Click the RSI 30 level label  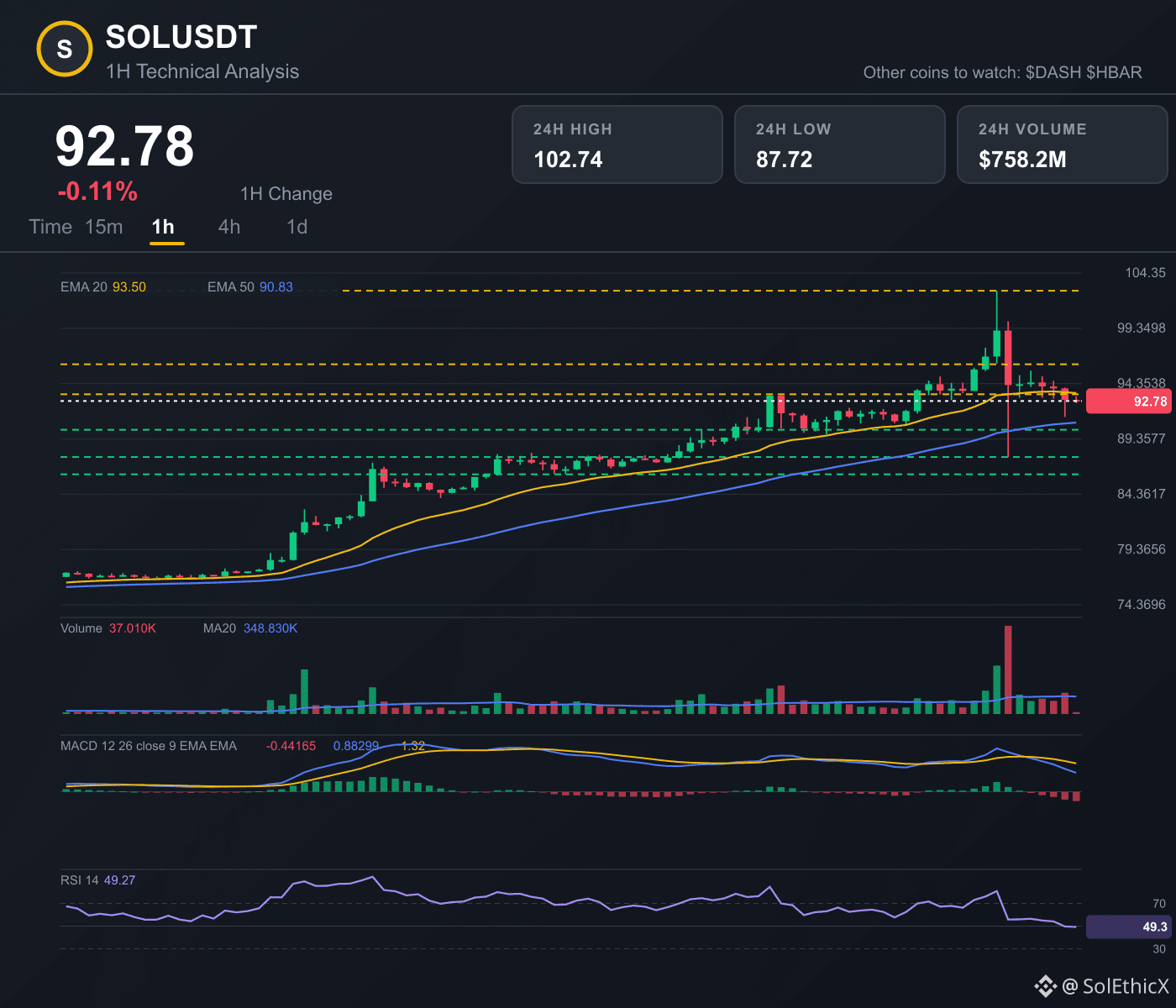tap(1159, 949)
